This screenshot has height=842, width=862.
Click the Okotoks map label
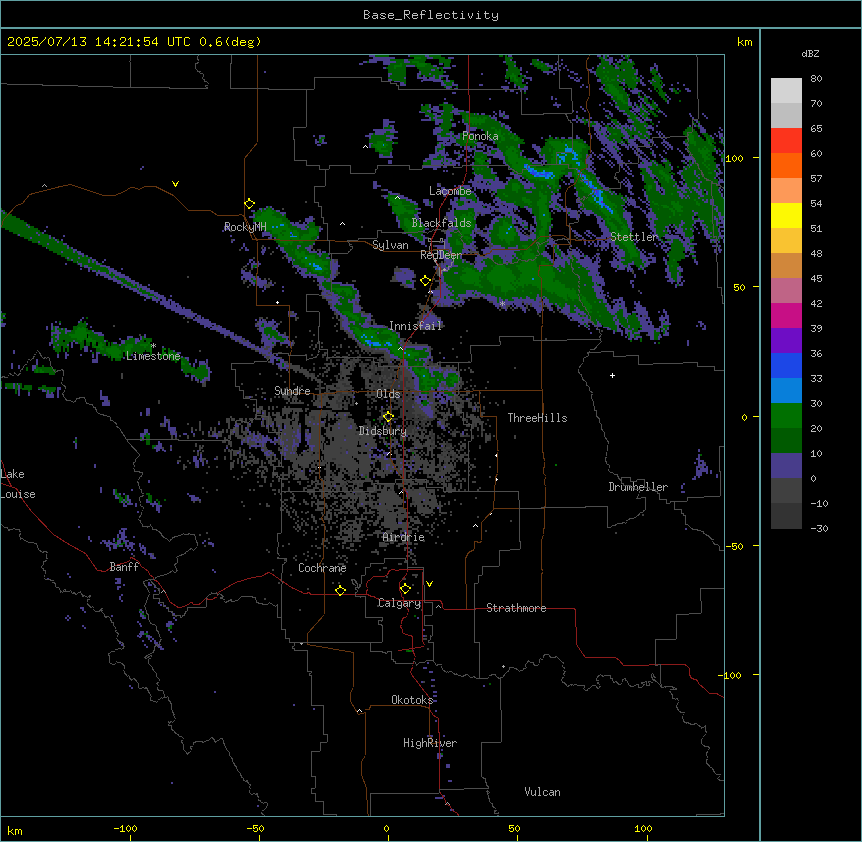click(412, 700)
